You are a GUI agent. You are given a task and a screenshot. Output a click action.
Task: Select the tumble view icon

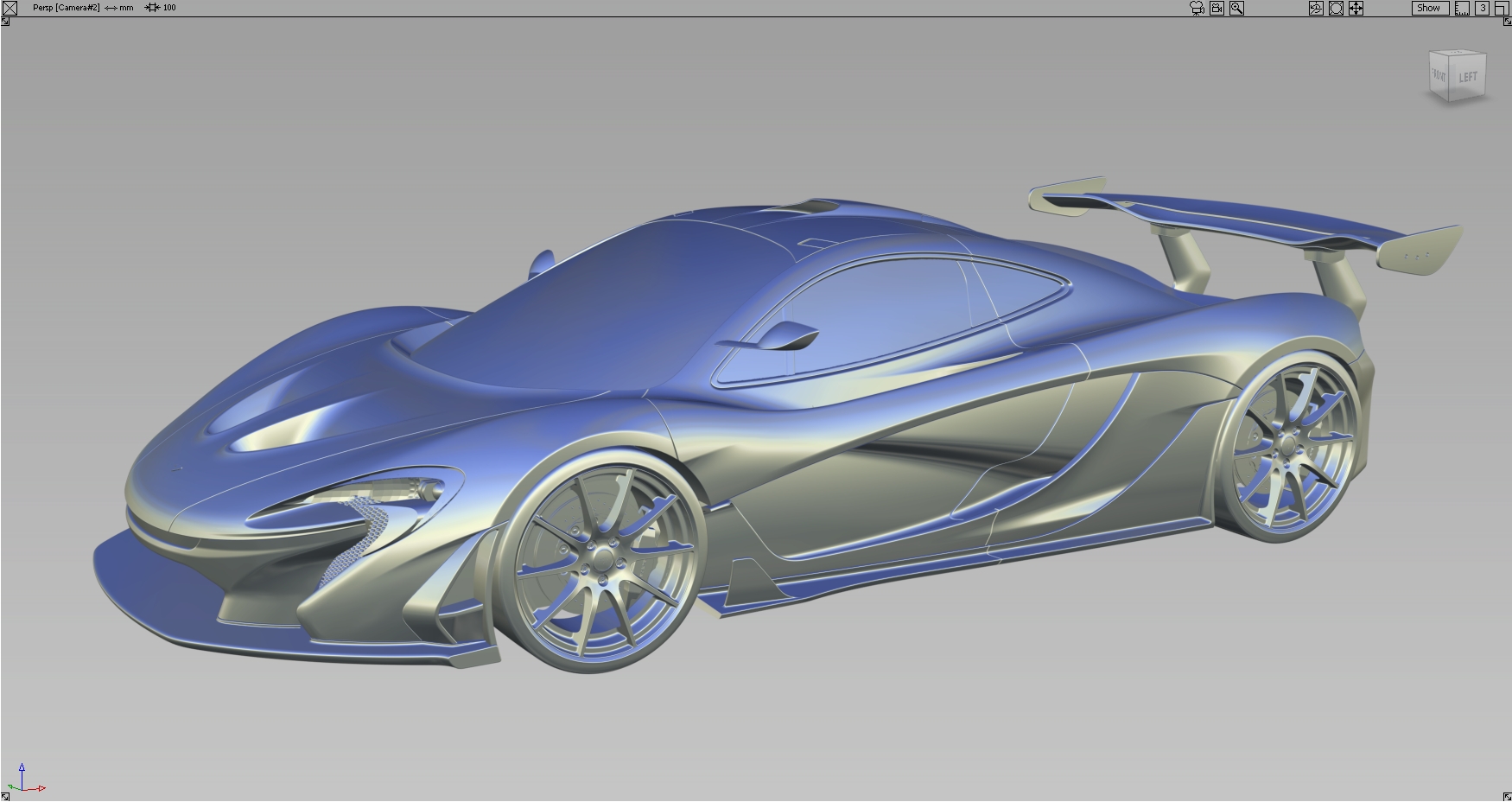(1316, 8)
